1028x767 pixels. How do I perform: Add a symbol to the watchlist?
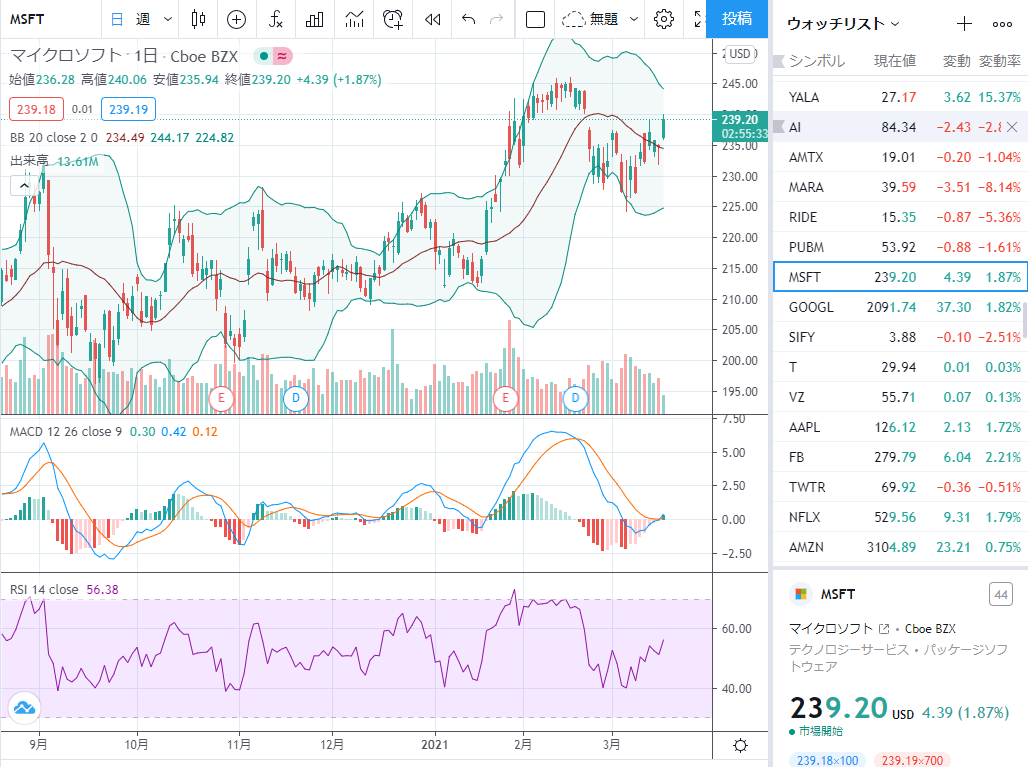964,24
